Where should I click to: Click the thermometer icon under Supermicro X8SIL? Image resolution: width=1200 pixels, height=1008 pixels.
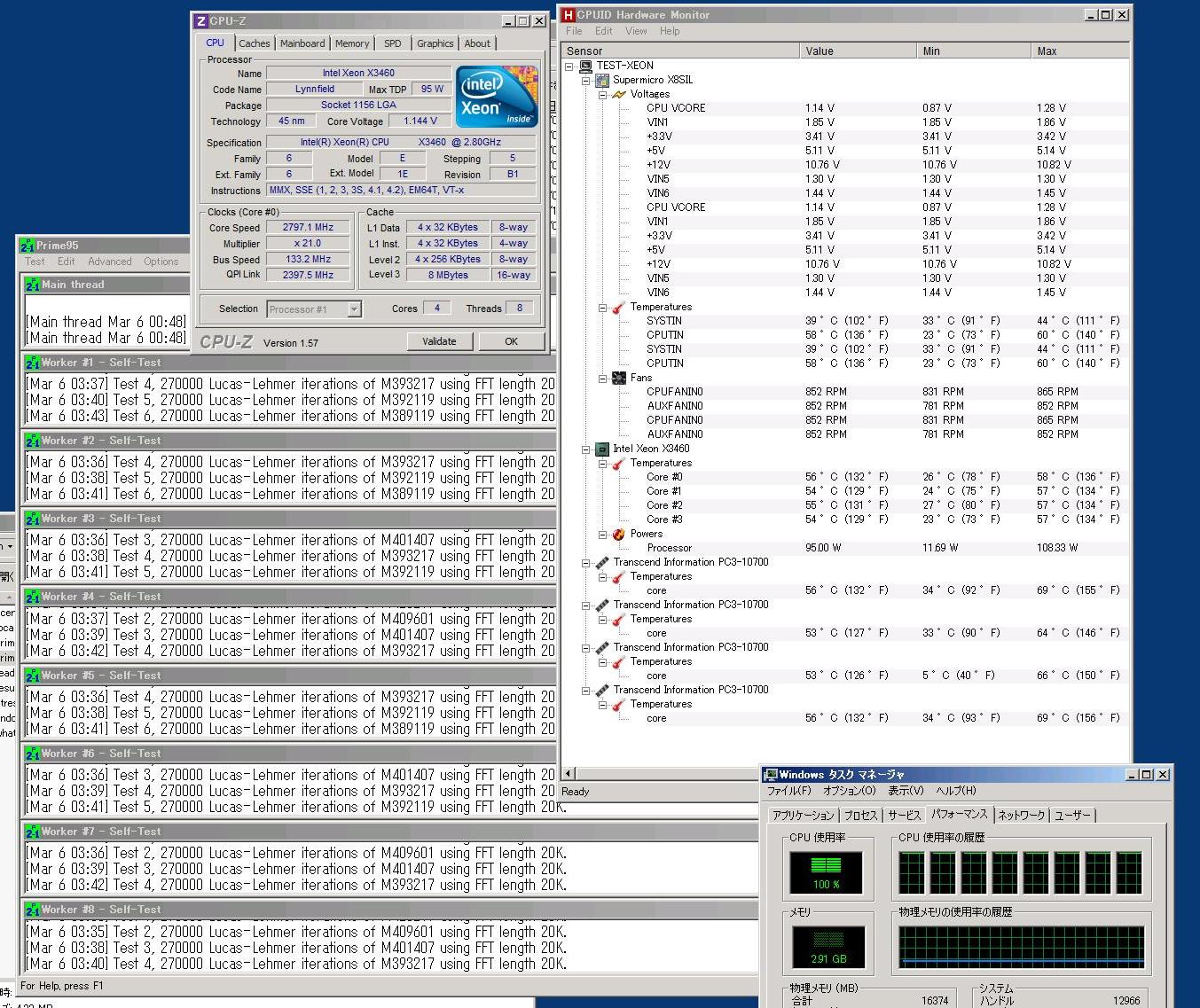619,307
